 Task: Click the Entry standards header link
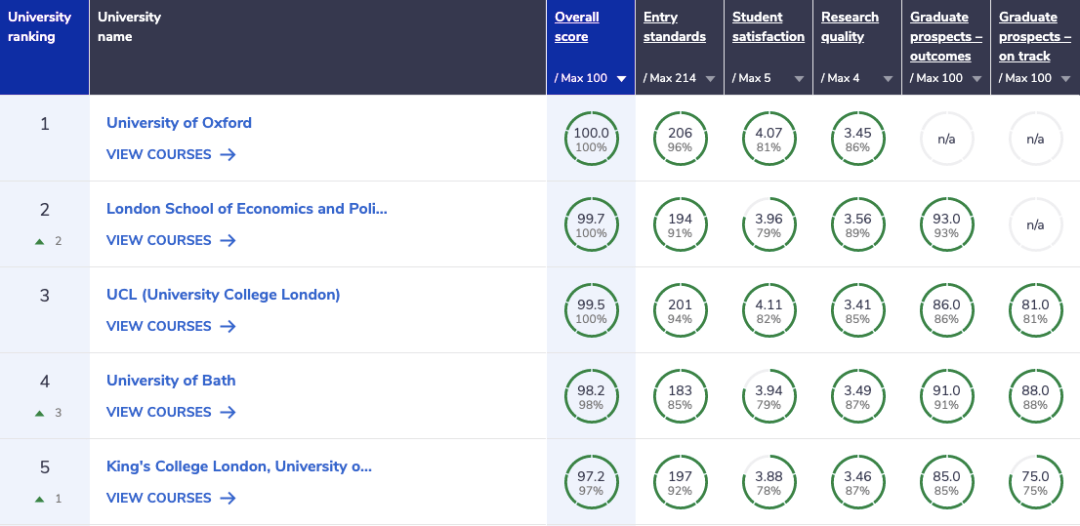(674, 27)
